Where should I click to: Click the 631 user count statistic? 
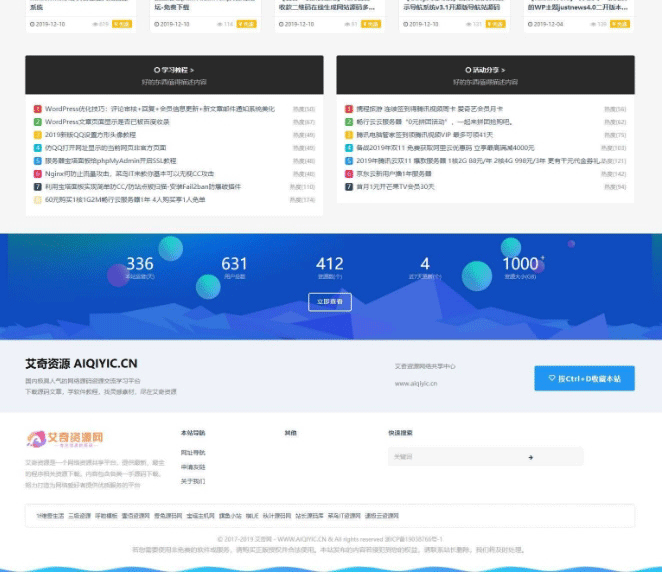pyautogui.click(x=234, y=264)
